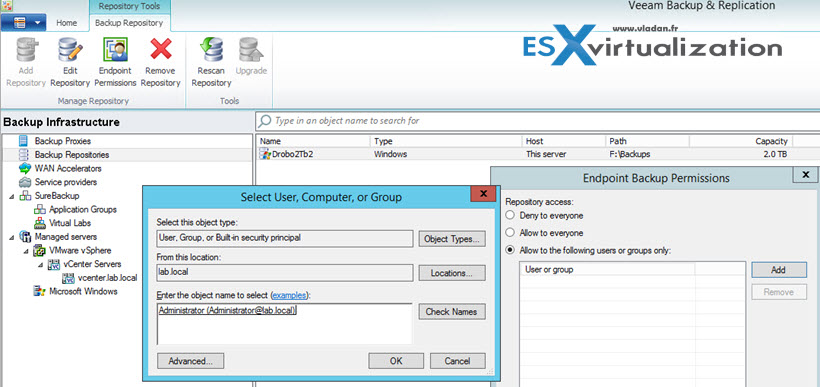The image size is (820, 387).
Task: Click the Managed servers icon
Action: coord(25,236)
